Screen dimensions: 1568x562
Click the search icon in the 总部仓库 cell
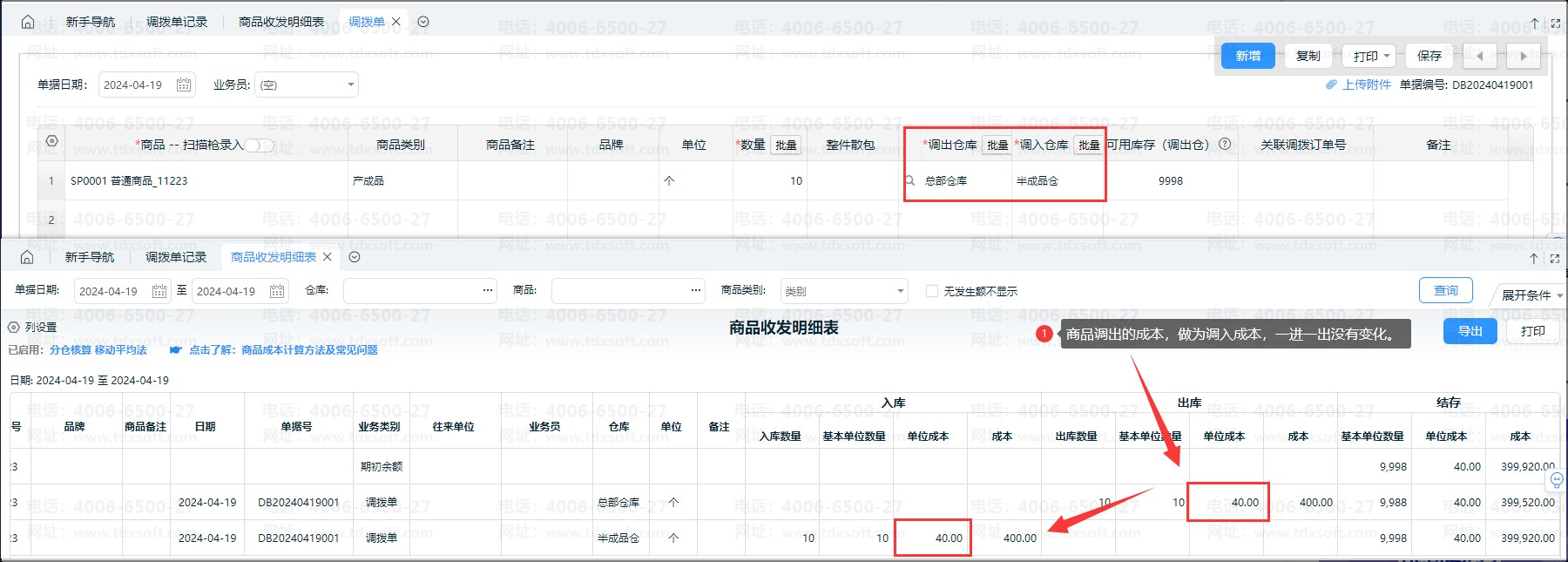[x=910, y=181]
